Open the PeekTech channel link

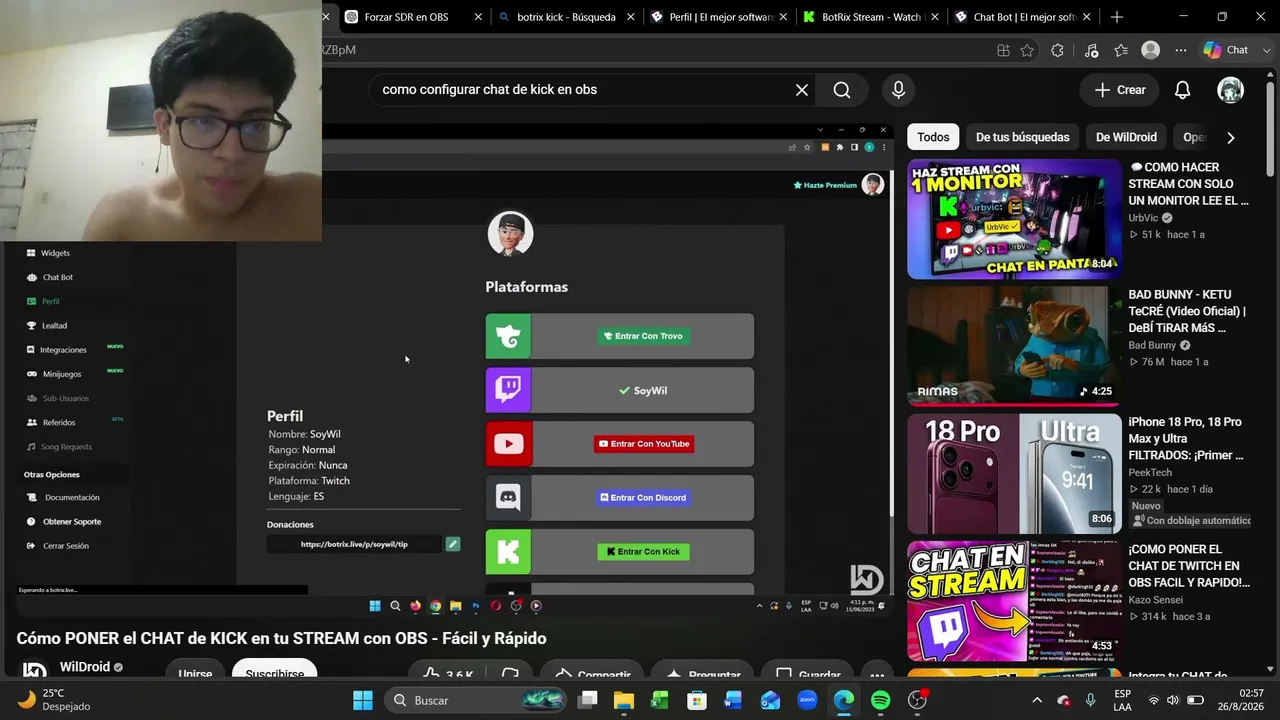coord(1150,472)
